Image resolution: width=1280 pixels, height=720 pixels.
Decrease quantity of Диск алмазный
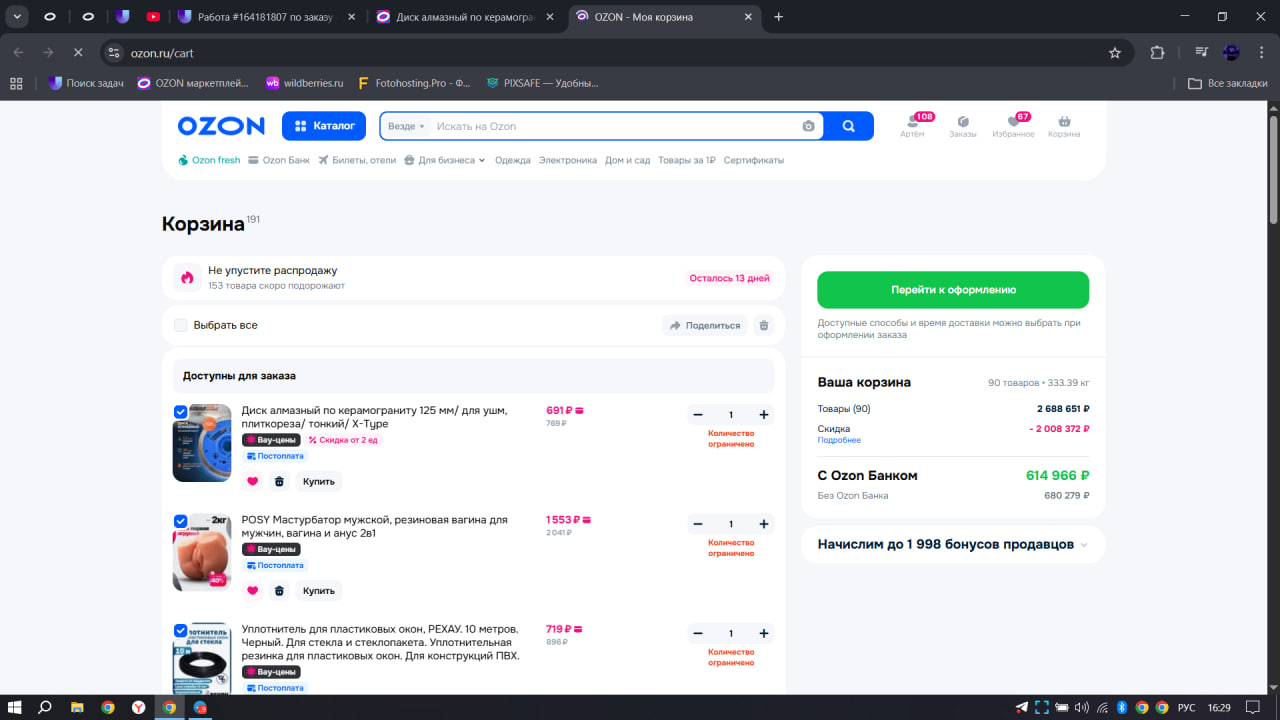698,415
